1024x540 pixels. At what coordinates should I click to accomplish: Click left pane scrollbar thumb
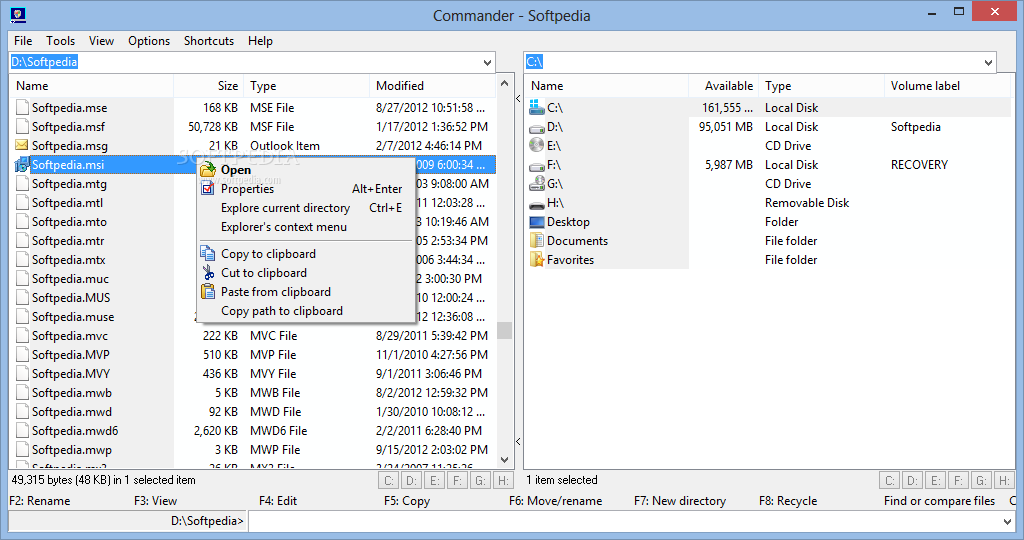(x=504, y=330)
